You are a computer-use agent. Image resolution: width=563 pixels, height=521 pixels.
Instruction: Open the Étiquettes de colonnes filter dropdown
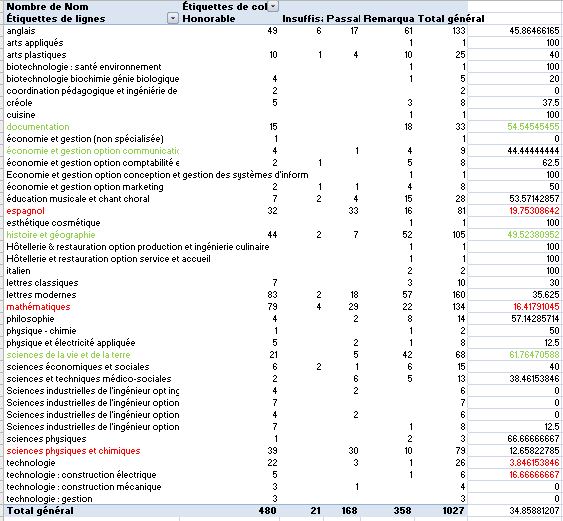point(273,6)
